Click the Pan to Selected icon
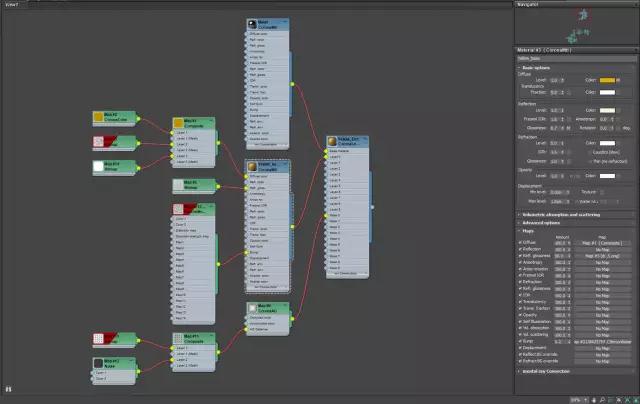This screenshot has width=640, height=404. point(636,400)
